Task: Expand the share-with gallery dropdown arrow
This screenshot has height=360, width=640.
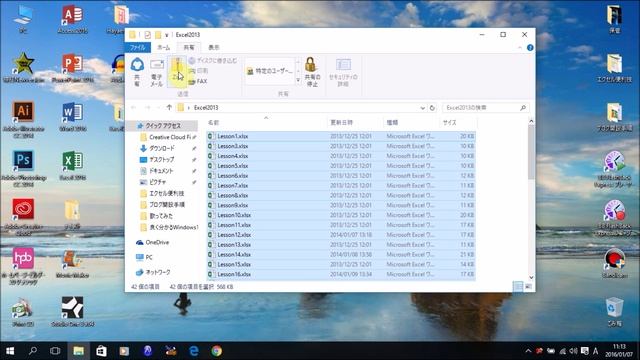Action: coord(298,80)
